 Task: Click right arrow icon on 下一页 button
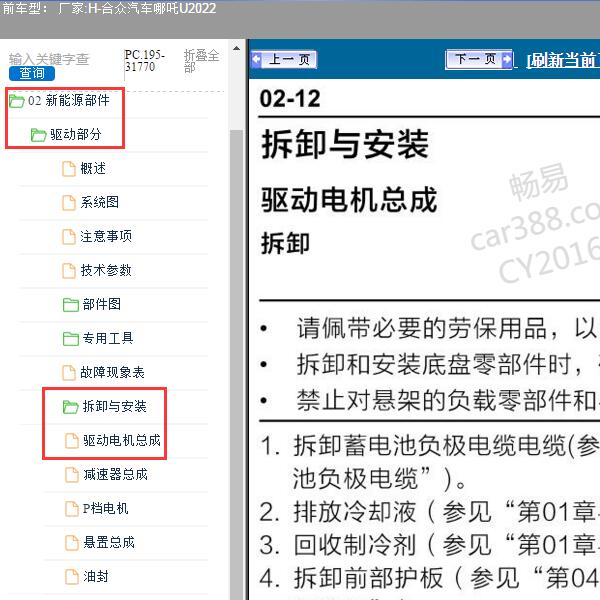click(507, 59)
